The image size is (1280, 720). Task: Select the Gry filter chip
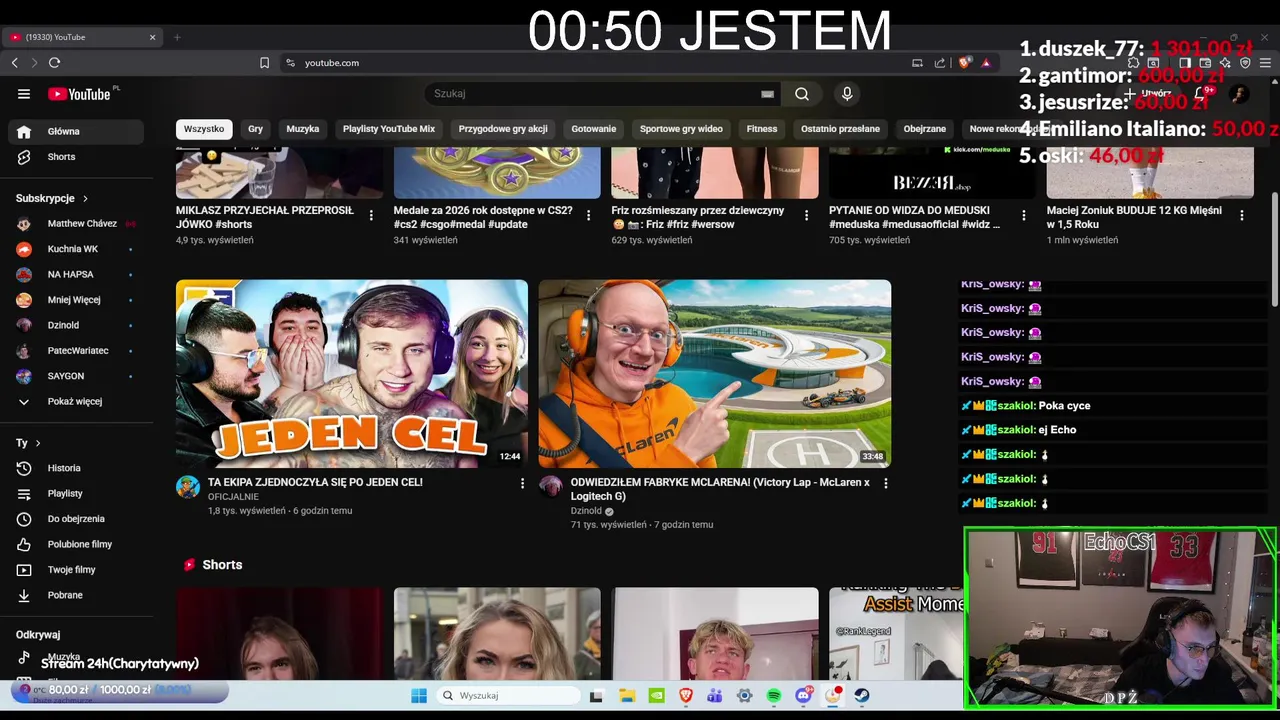pyautogui.click(x=255, y=129)
